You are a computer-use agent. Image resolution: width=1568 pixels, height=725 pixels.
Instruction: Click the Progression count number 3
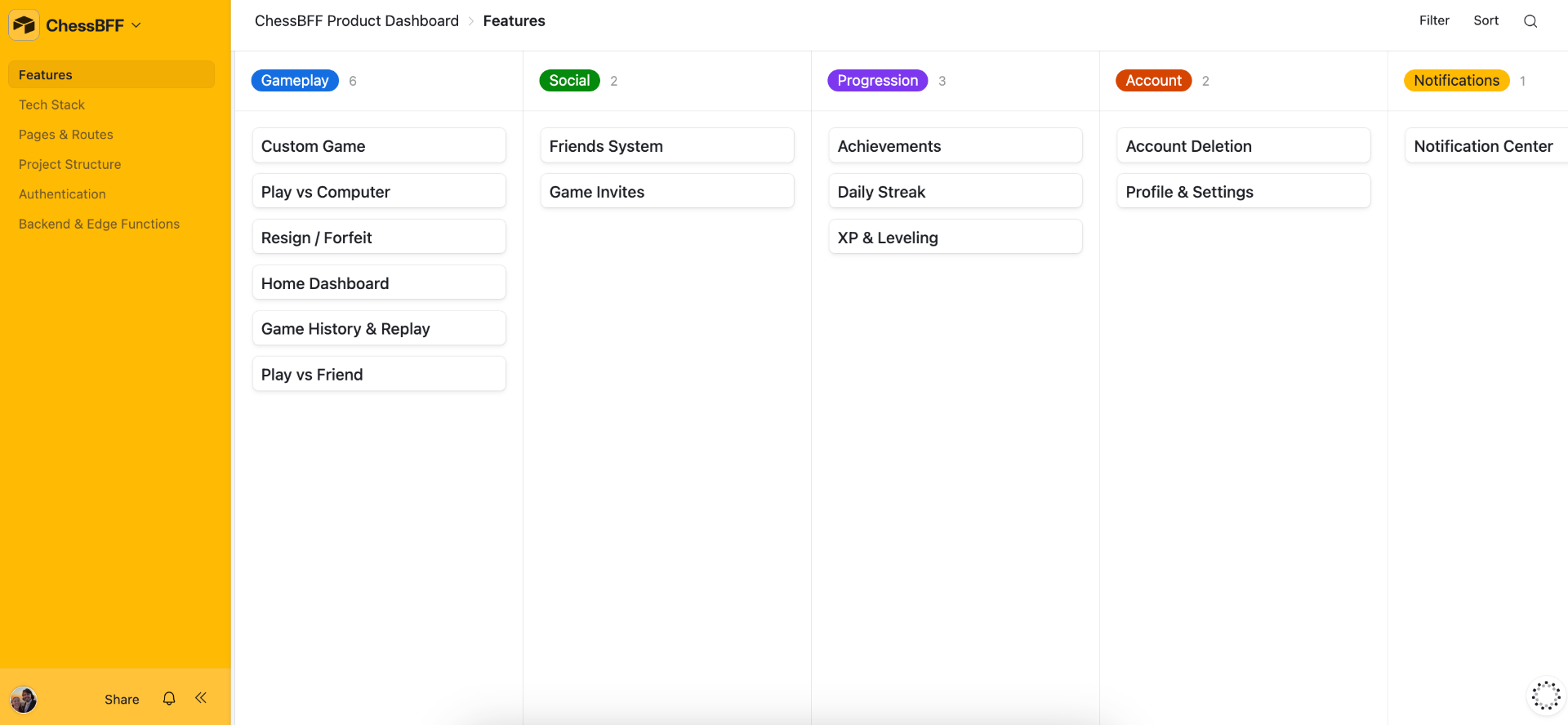(x=942, y=81)
